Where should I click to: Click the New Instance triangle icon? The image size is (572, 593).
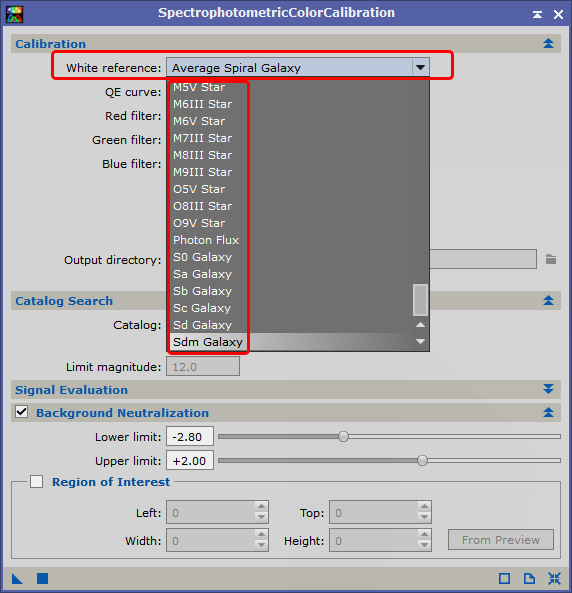tap(17, 578)
